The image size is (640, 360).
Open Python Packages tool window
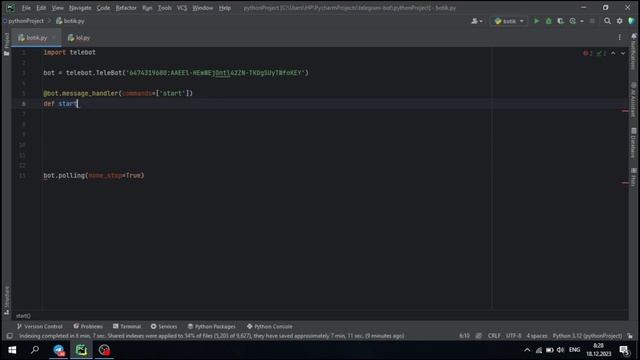click(x=211, y=327)
